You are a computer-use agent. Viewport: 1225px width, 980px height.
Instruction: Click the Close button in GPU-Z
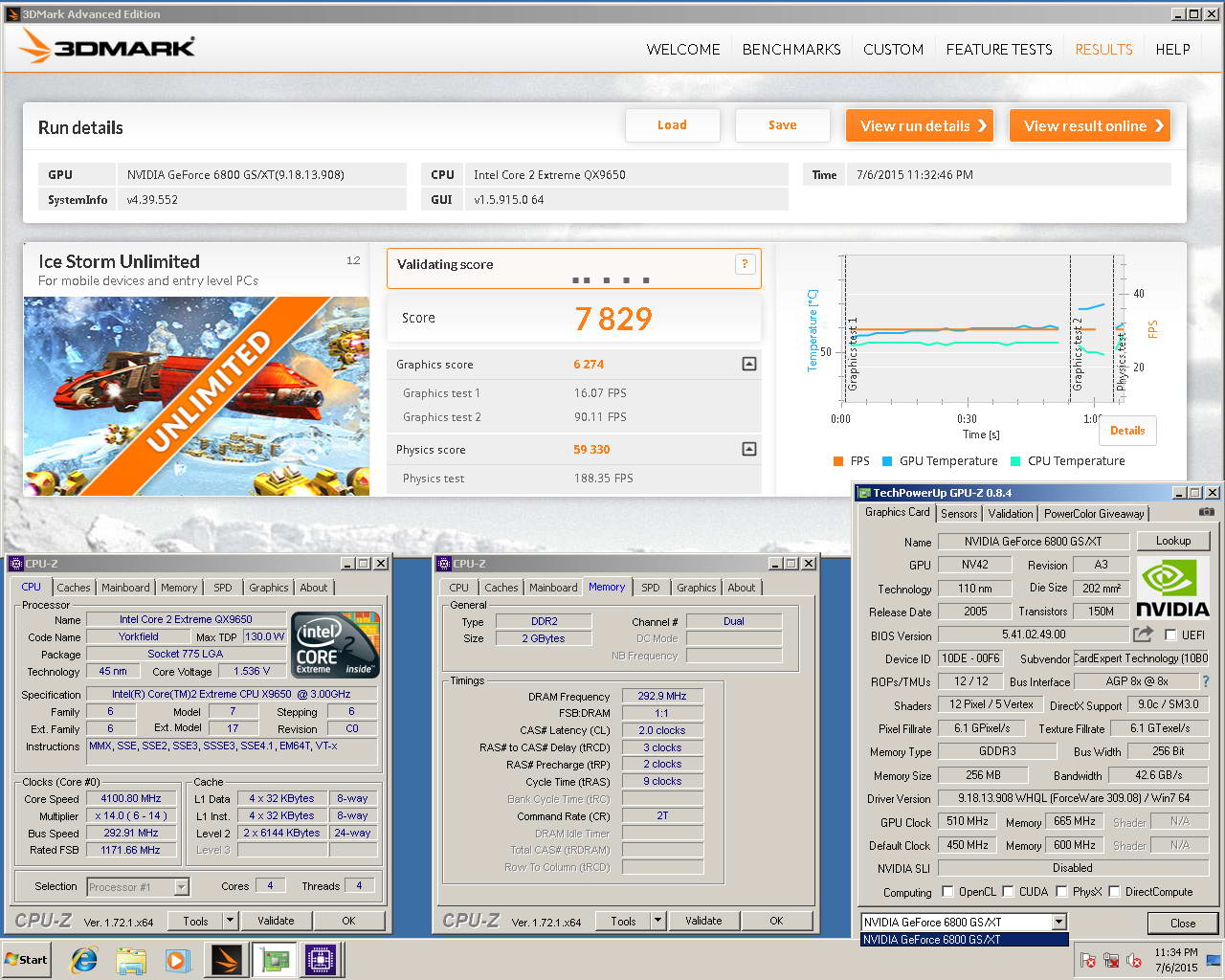pyautogui.click(x=1183, y=924)
